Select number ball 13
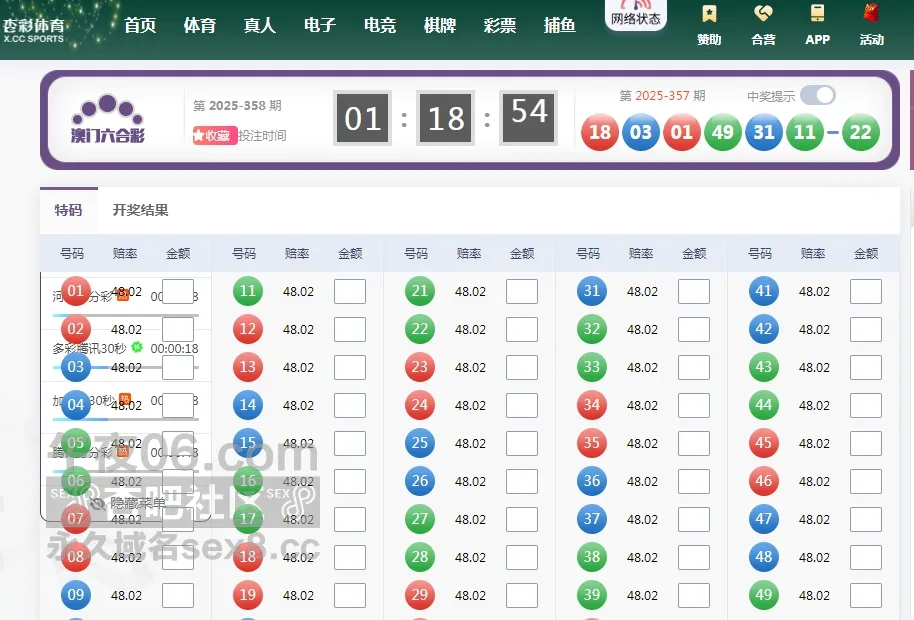The image size is (914, 620). tap(248, 367)
